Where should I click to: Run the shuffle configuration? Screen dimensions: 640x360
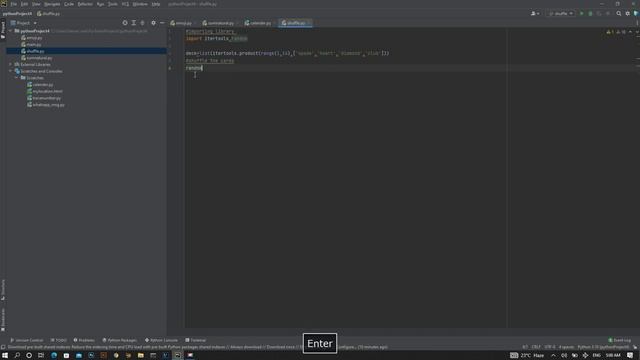(x=582, y=13)
